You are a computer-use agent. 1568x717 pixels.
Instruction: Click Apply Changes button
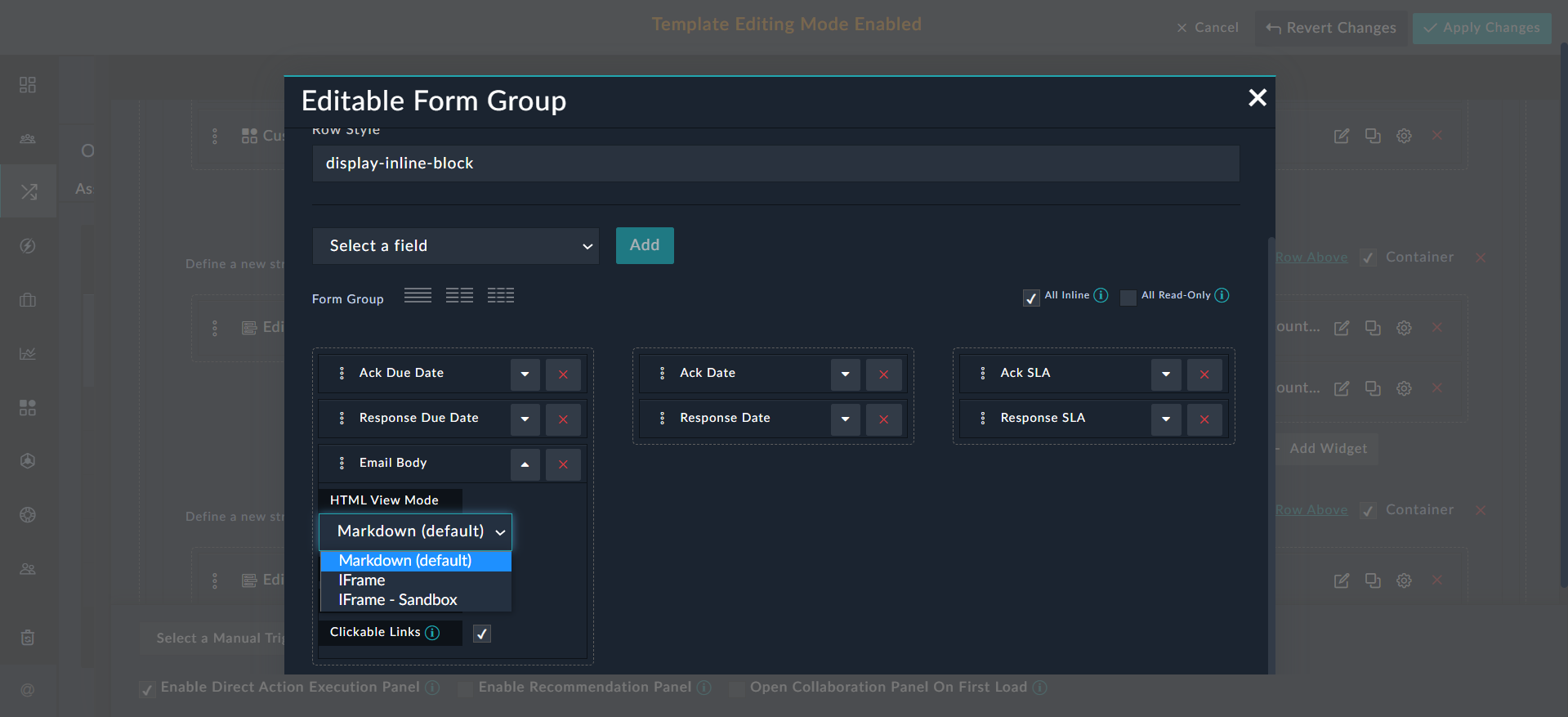pyautogui.click(x=1481, y=29)
